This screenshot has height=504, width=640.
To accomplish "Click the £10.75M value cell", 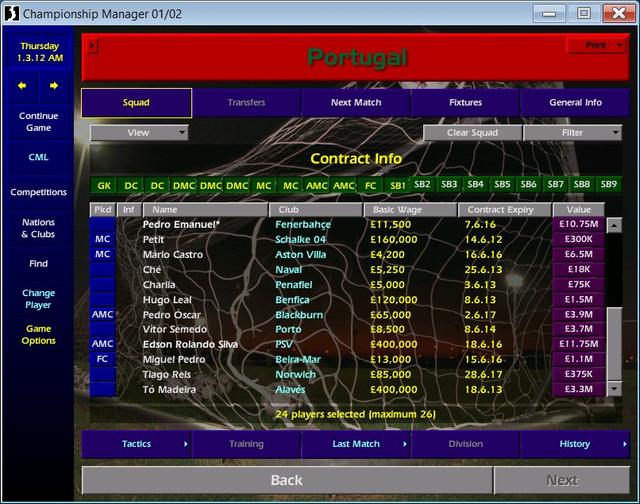I will click(x=578, y=224).
